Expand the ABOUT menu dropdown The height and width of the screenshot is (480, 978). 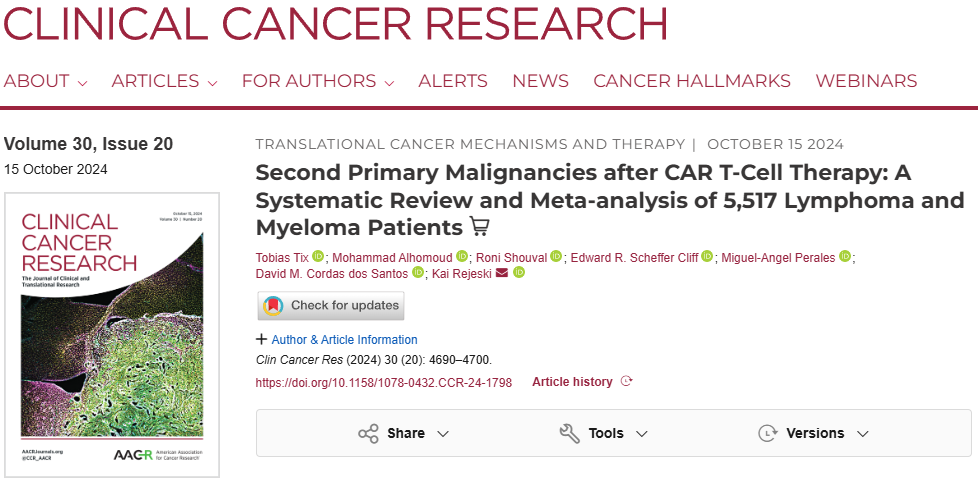(45, 82)
